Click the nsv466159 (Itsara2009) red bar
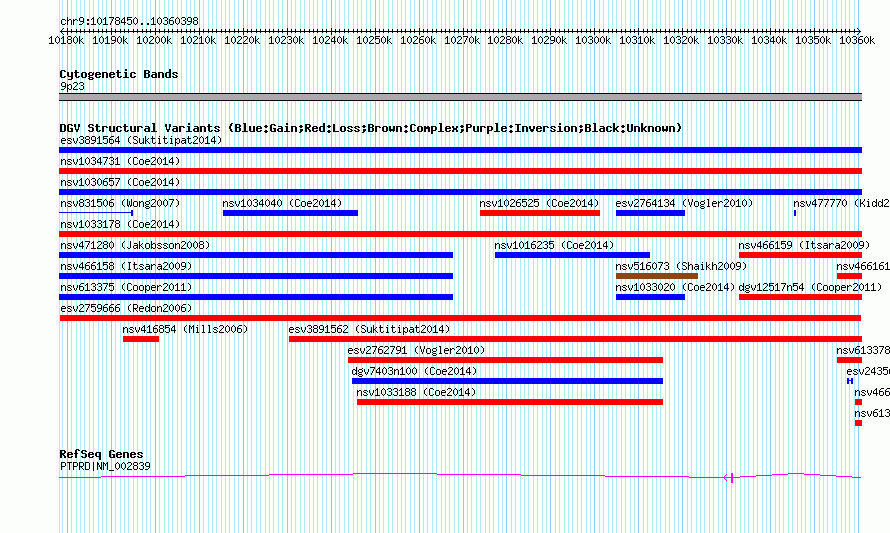This screenshot has width=890, height=533. pos(800,255)
